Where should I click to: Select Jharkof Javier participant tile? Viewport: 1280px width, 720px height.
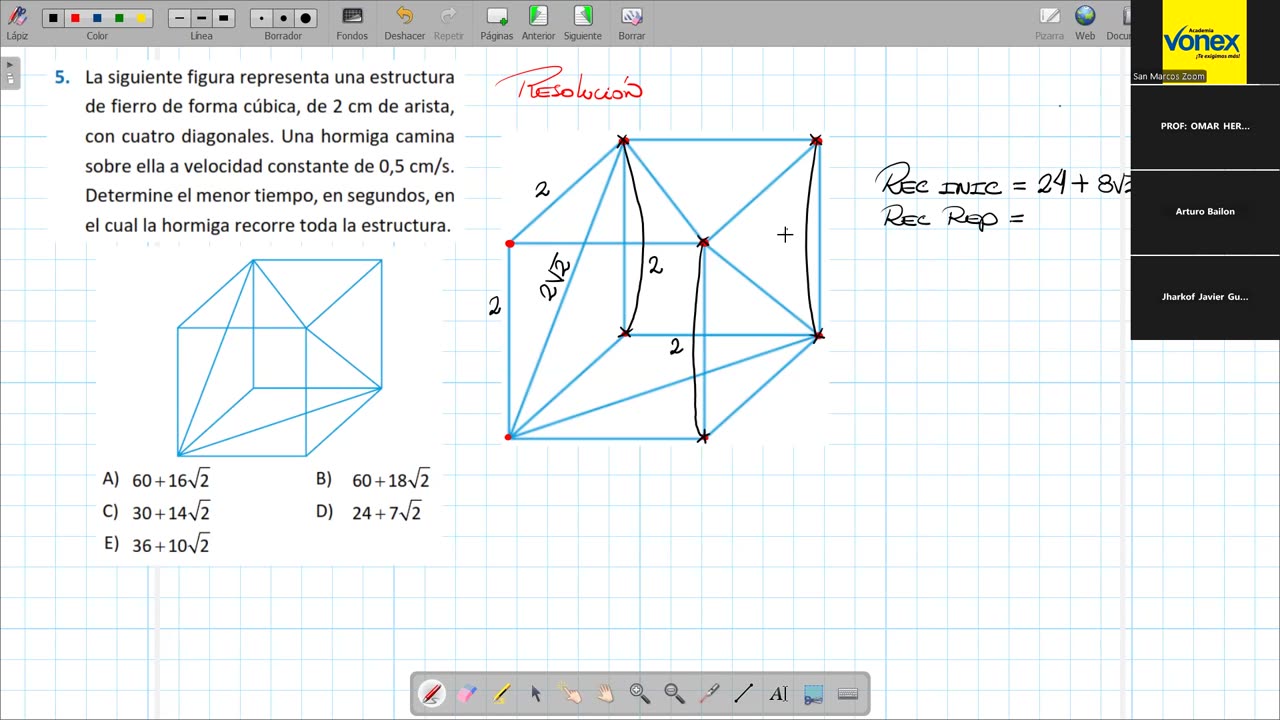pos(1205,297)
